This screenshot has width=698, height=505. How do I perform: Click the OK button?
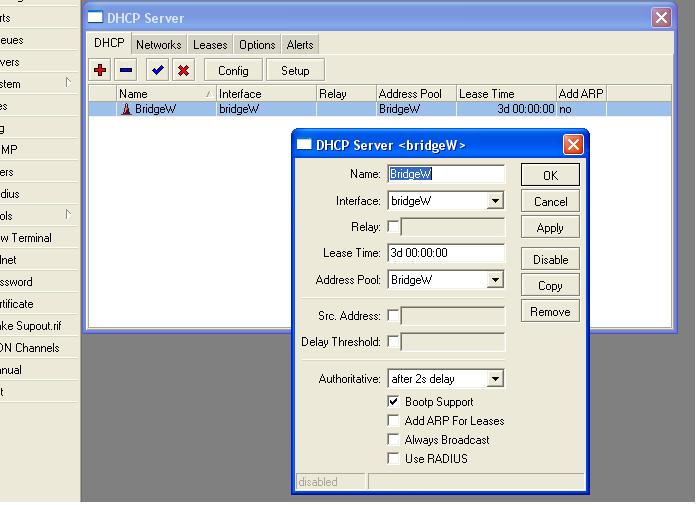(x=550, y=175)
